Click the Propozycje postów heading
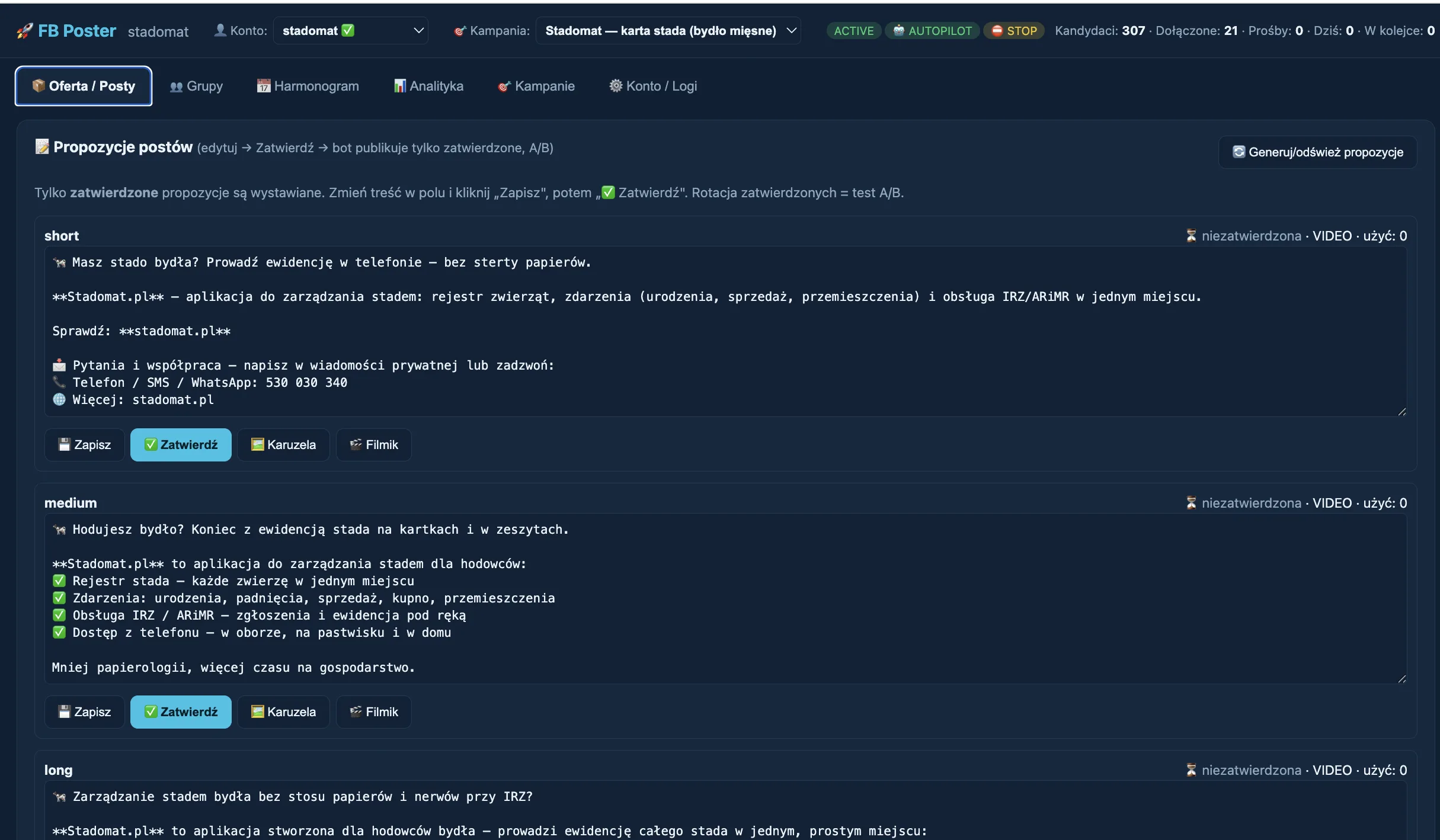 (123, 148)
